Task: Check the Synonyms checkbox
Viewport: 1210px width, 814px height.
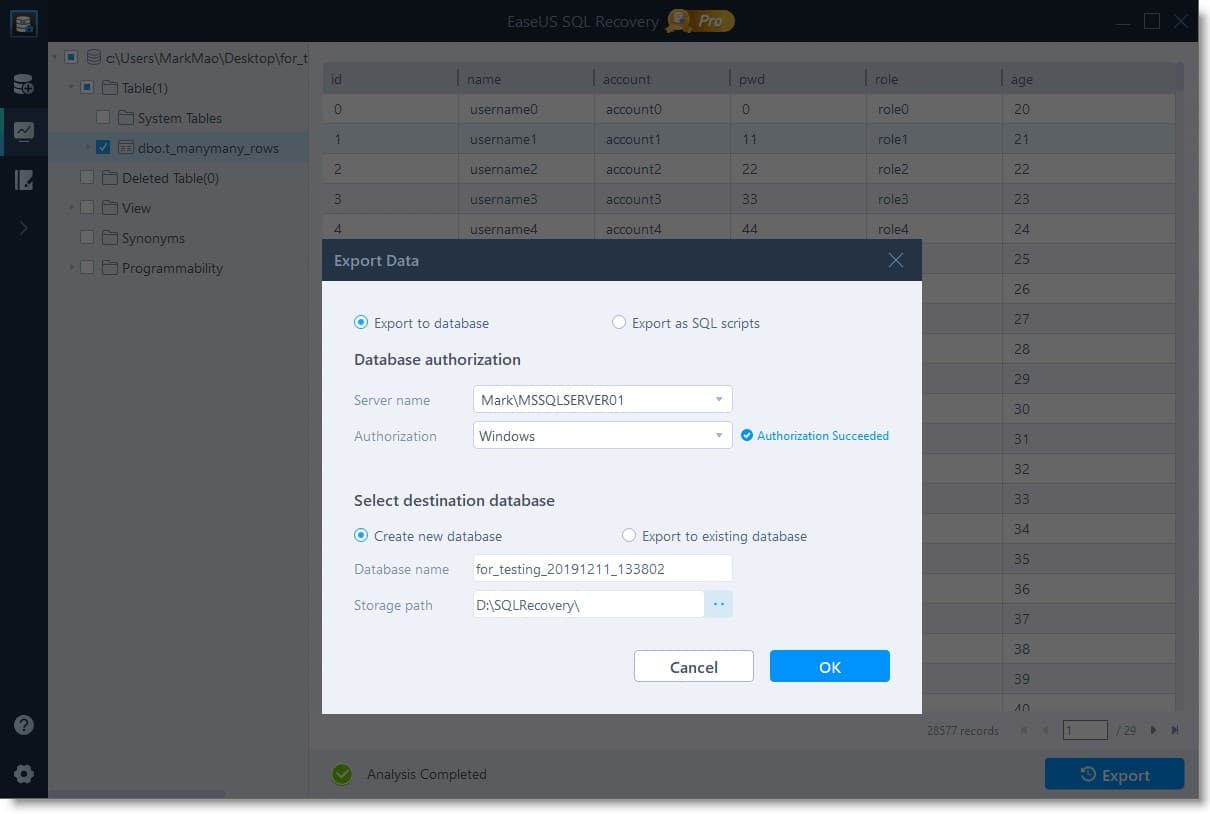Action: pos(87,238)
